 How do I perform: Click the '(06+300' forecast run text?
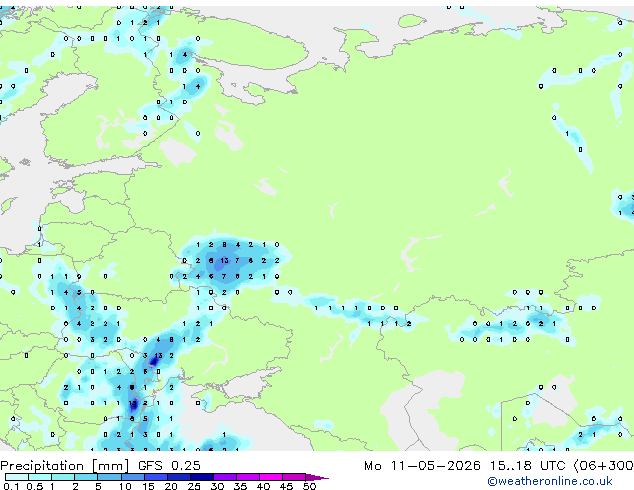click(604, 466)
